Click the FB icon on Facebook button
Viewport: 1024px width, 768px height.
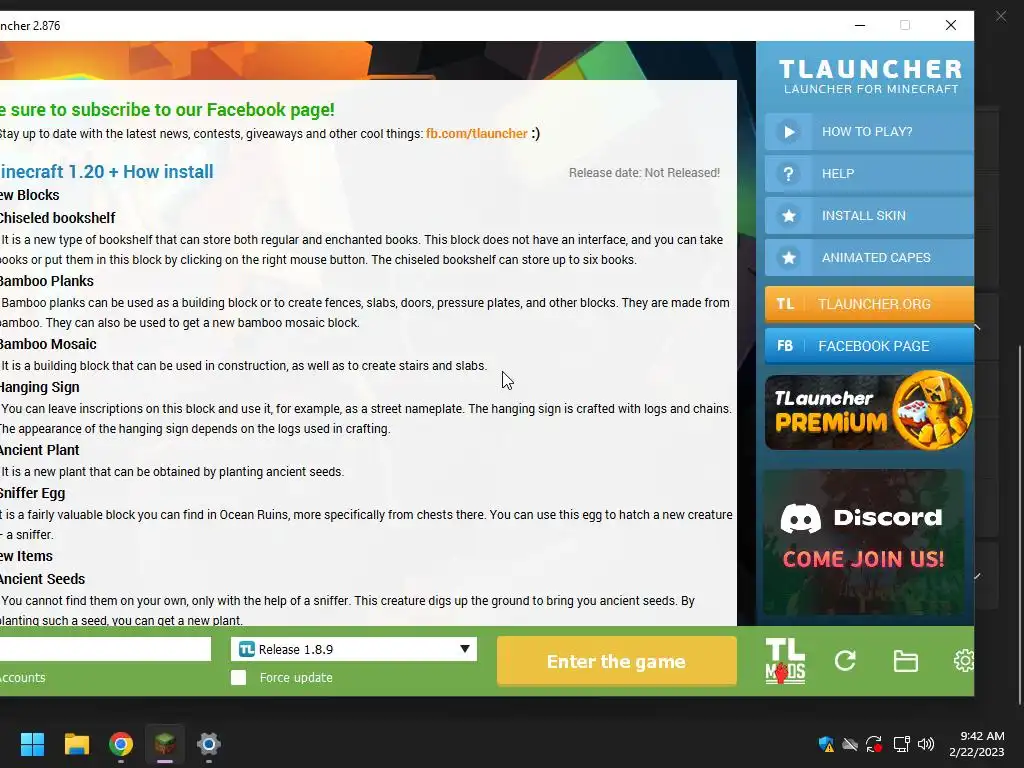(785, 346)
